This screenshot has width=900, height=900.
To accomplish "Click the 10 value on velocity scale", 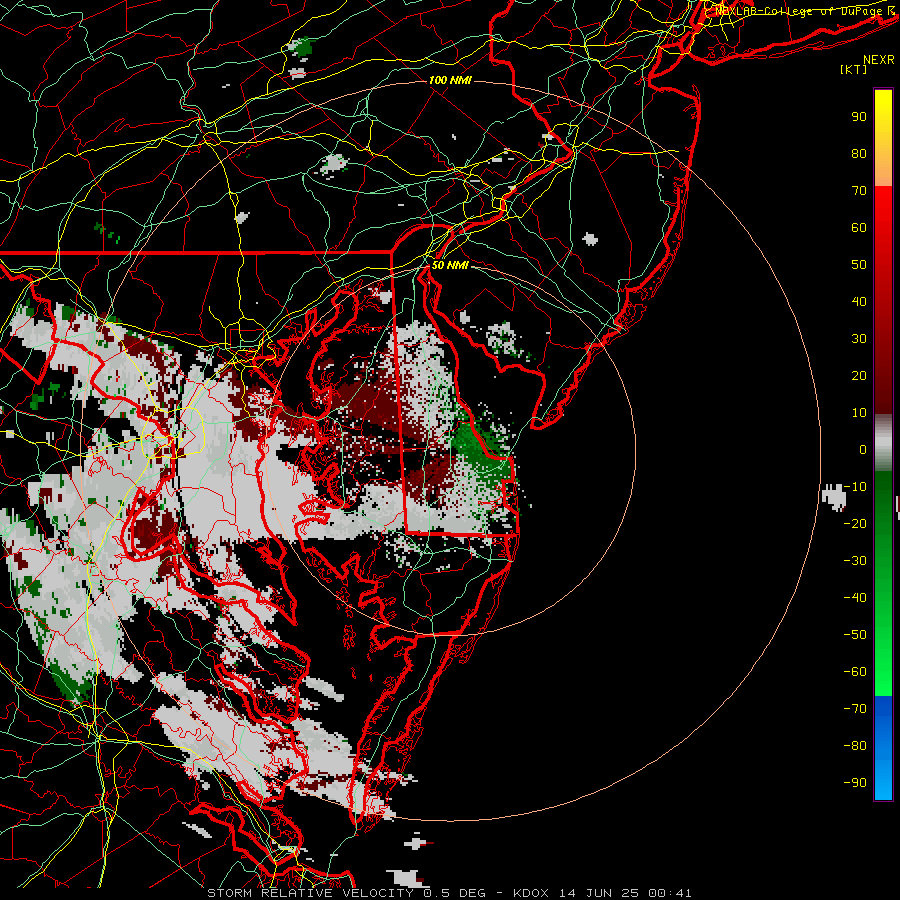I will point(859,413).
